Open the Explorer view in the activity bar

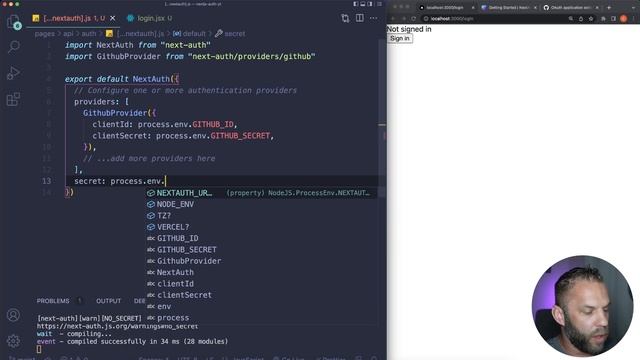coord(13,22)
